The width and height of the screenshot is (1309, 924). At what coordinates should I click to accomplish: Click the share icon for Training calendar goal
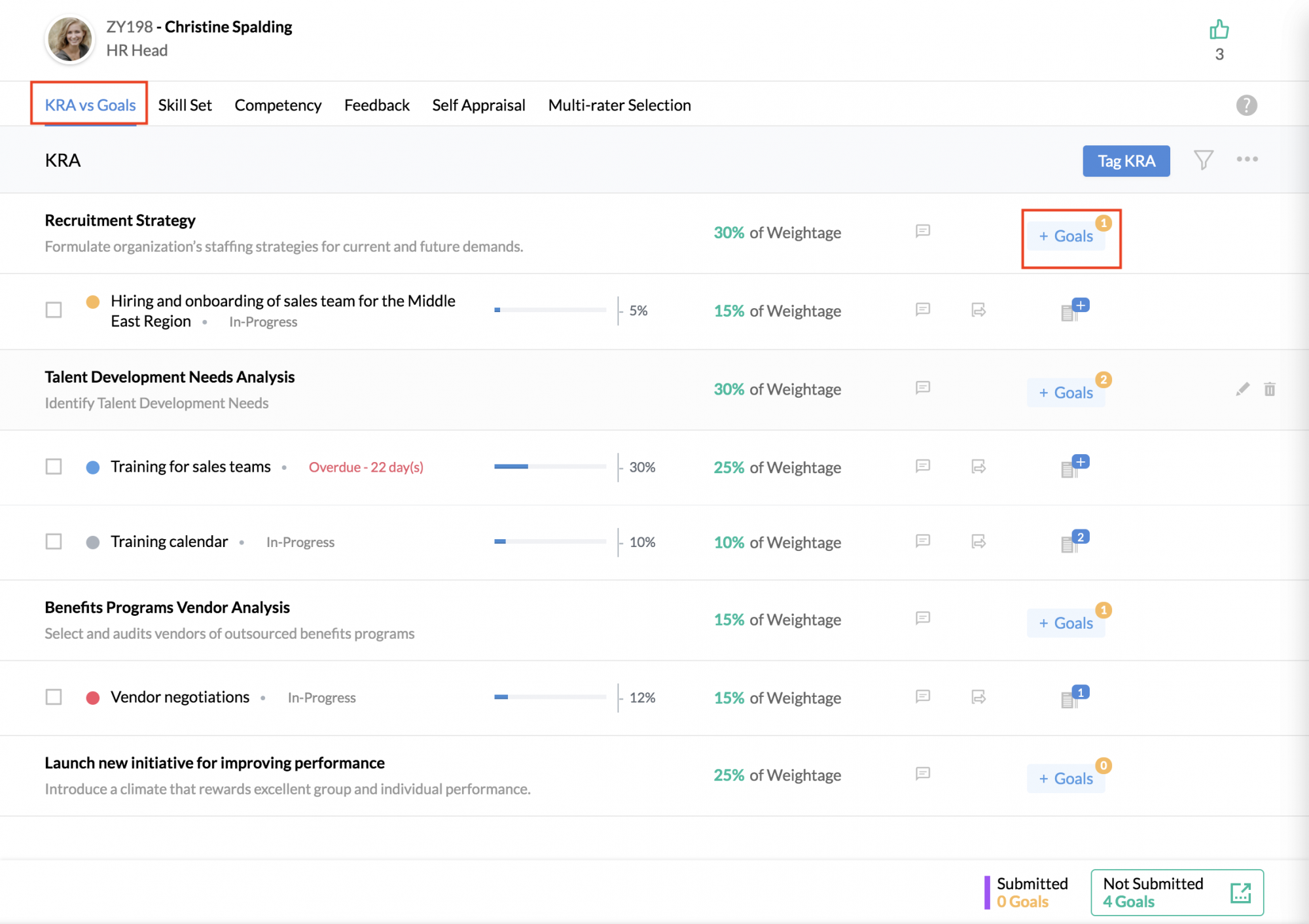978,542
